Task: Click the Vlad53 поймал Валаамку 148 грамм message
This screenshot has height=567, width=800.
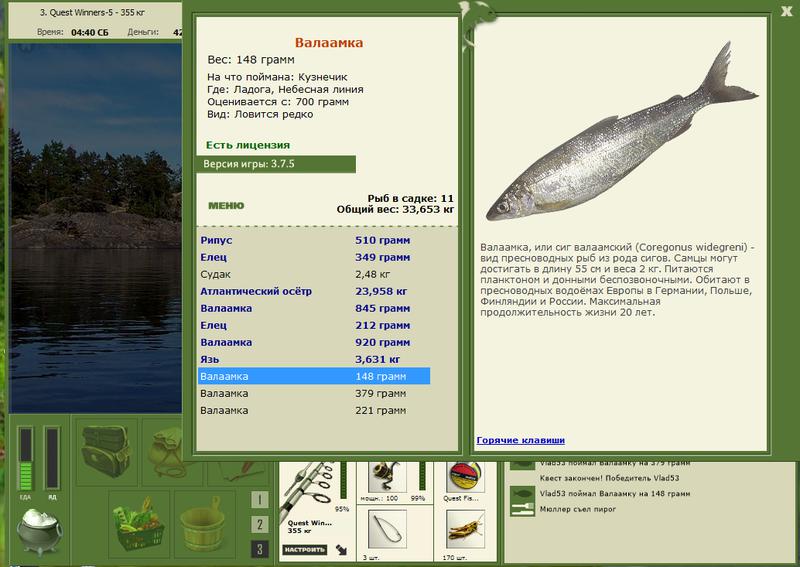Action: pos(615,494)
